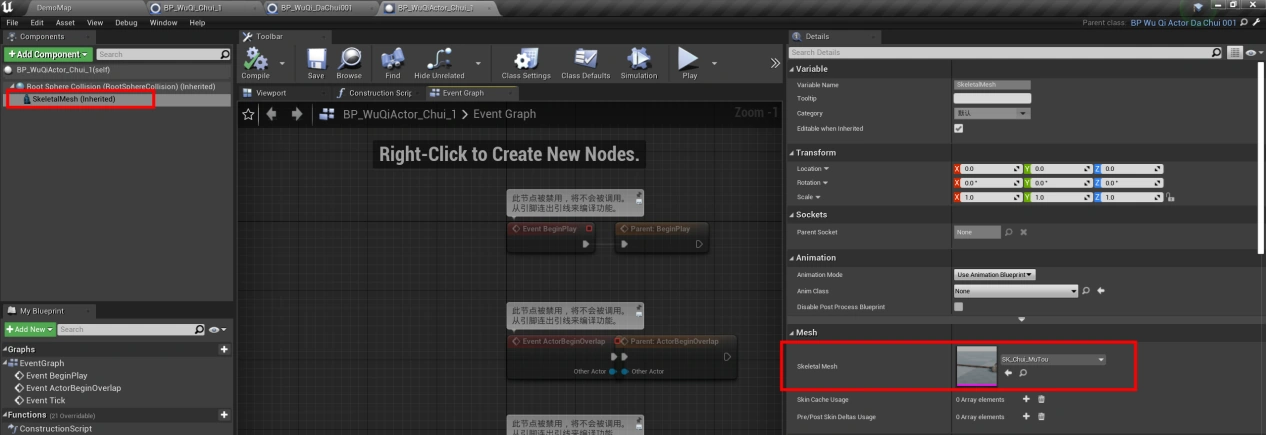
Task: Use selected asset arrow under SK_Chui_MuTou
Action: [x=1008, y=373]
